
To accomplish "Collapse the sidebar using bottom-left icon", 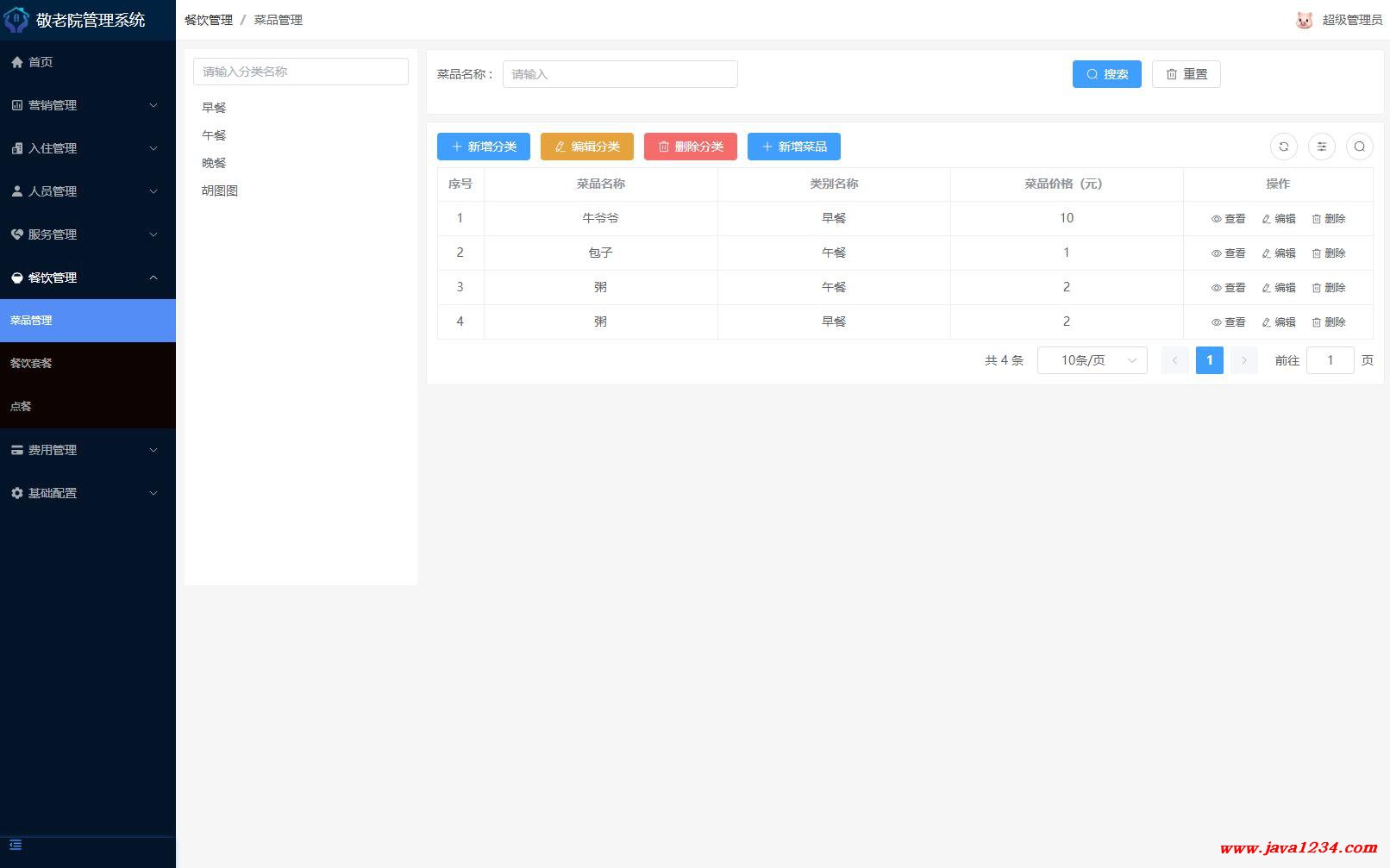I will tap(16, 845).
